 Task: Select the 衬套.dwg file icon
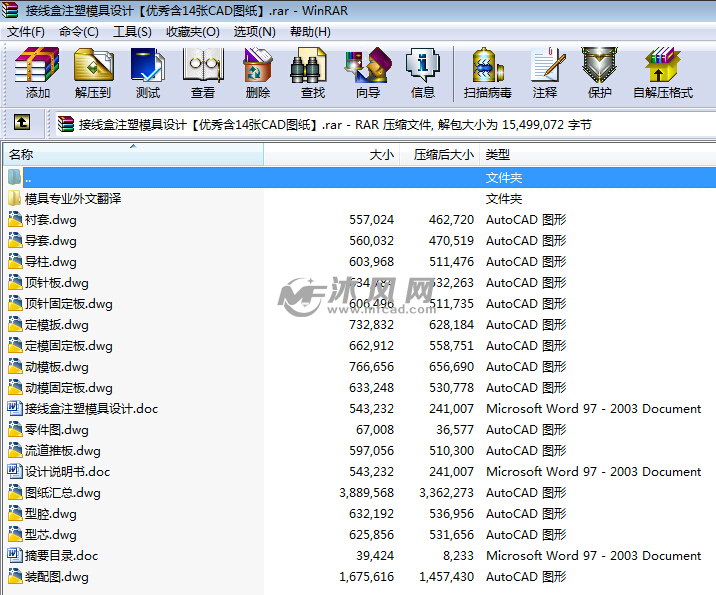[x=15, y=220]
